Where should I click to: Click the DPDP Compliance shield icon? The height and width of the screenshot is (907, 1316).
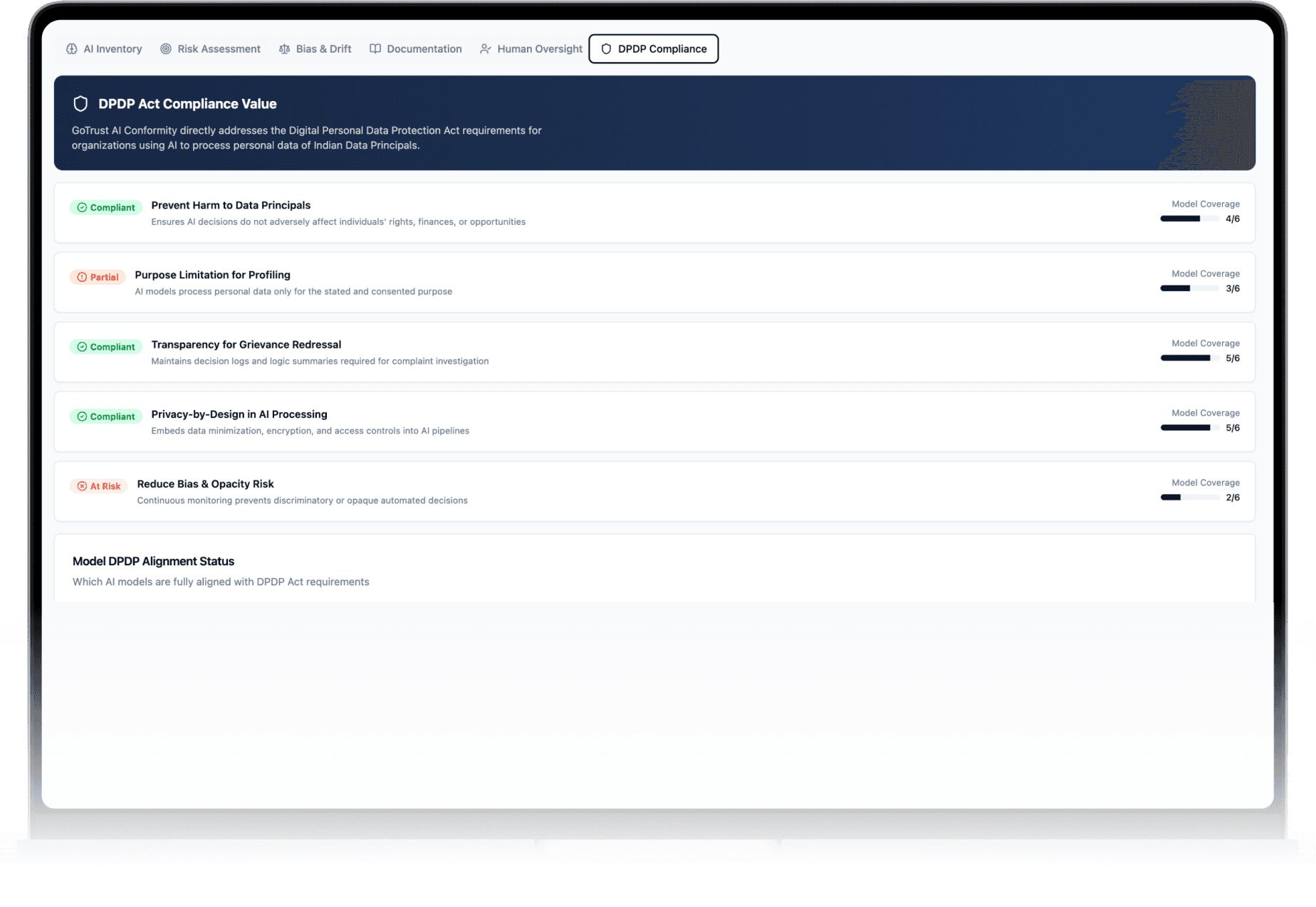click(x=606, y=49)
